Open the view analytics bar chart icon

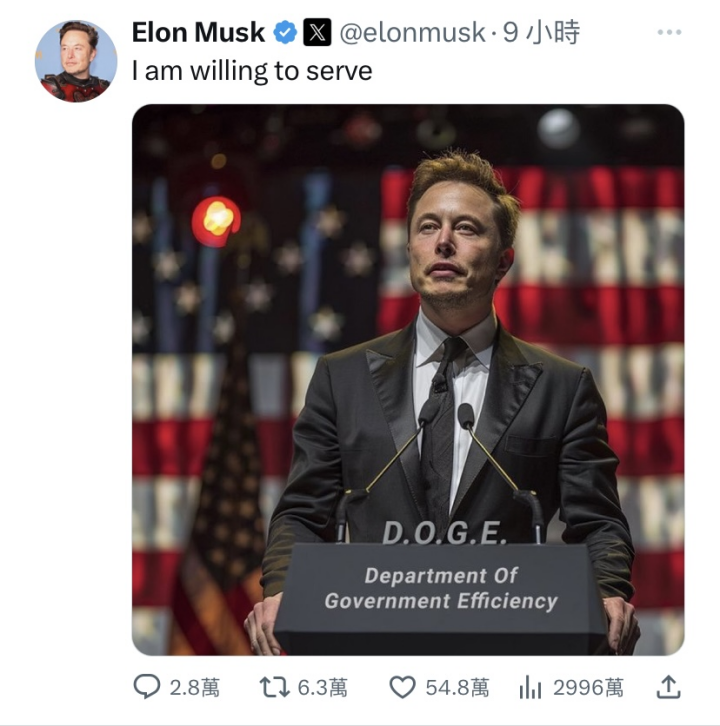pos(530,687)
